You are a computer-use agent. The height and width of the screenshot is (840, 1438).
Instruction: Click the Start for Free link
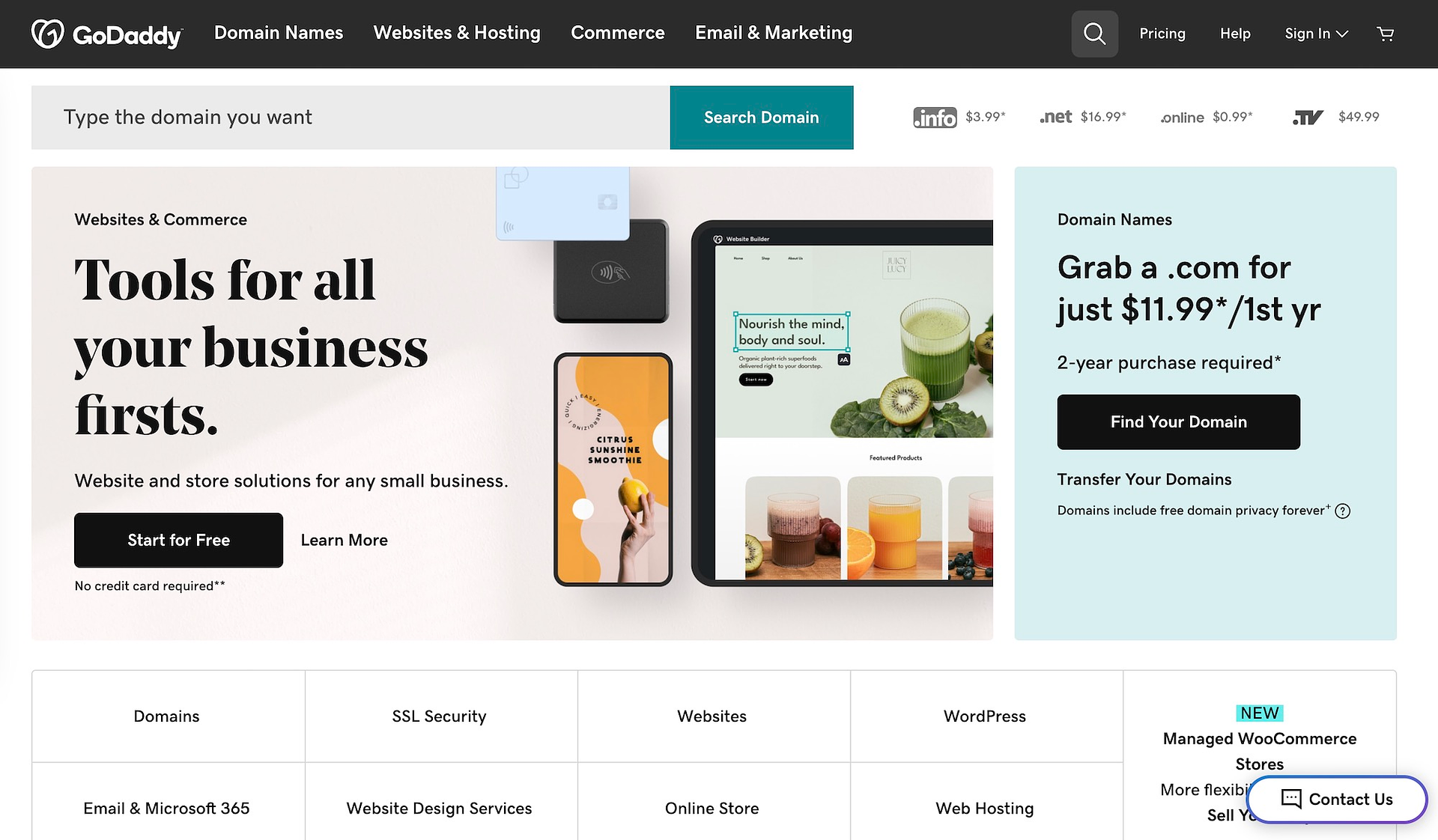pos(179,540)
